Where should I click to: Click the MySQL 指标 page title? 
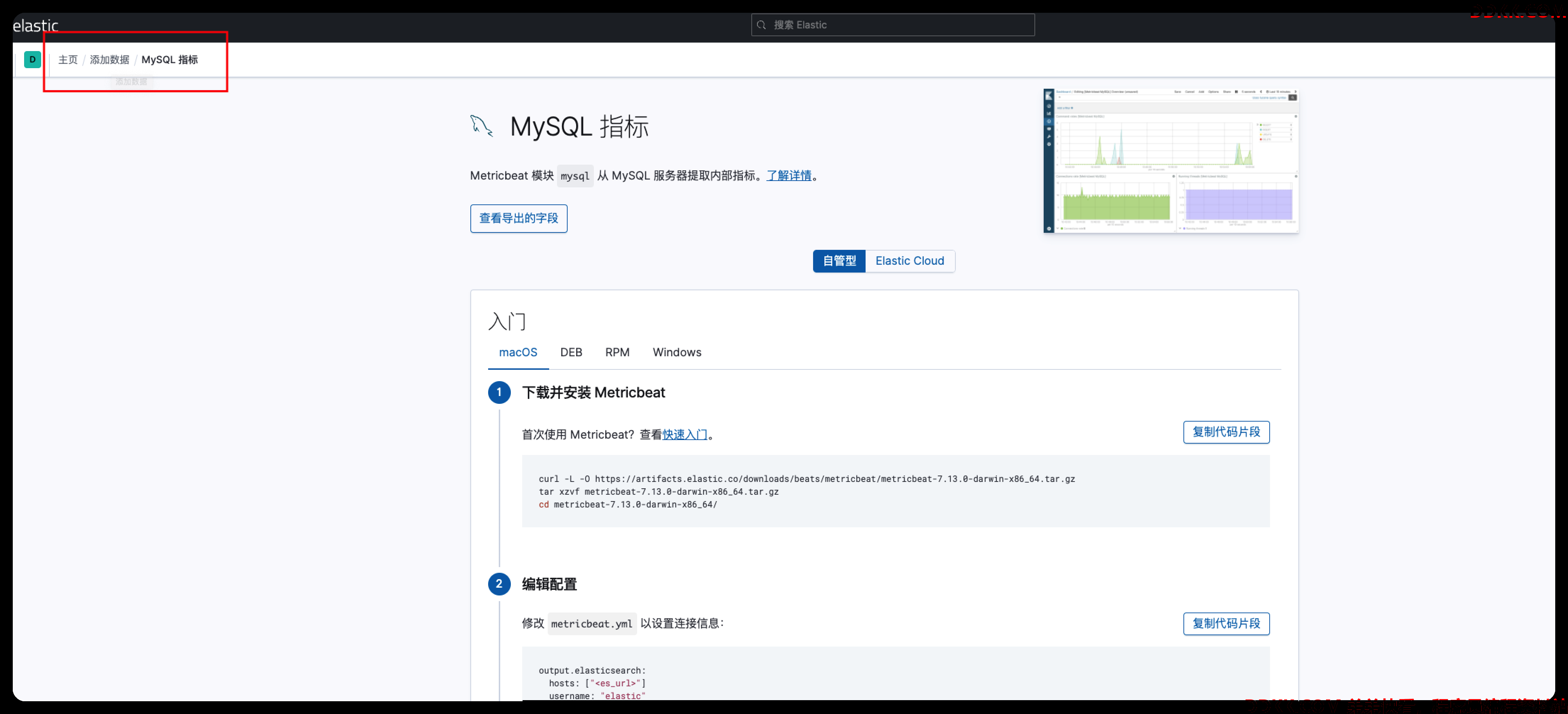click(x=579, y=127)
